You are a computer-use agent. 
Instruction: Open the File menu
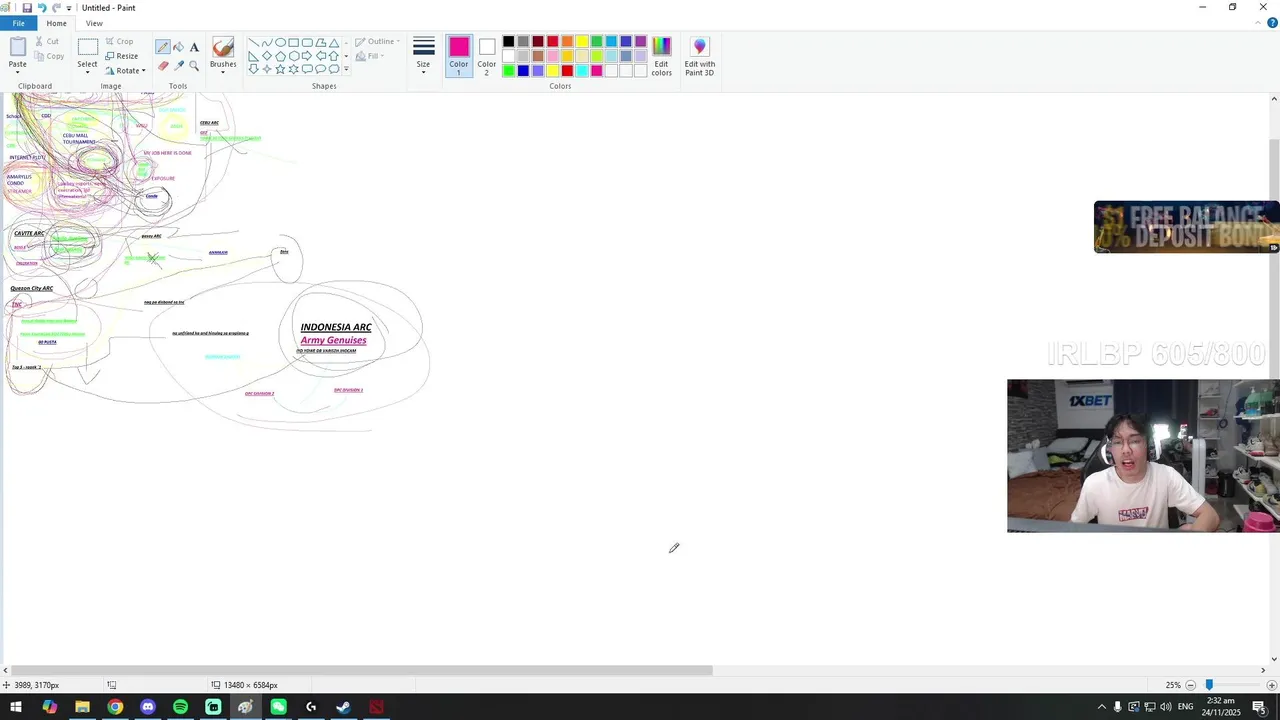coord(18,23)
